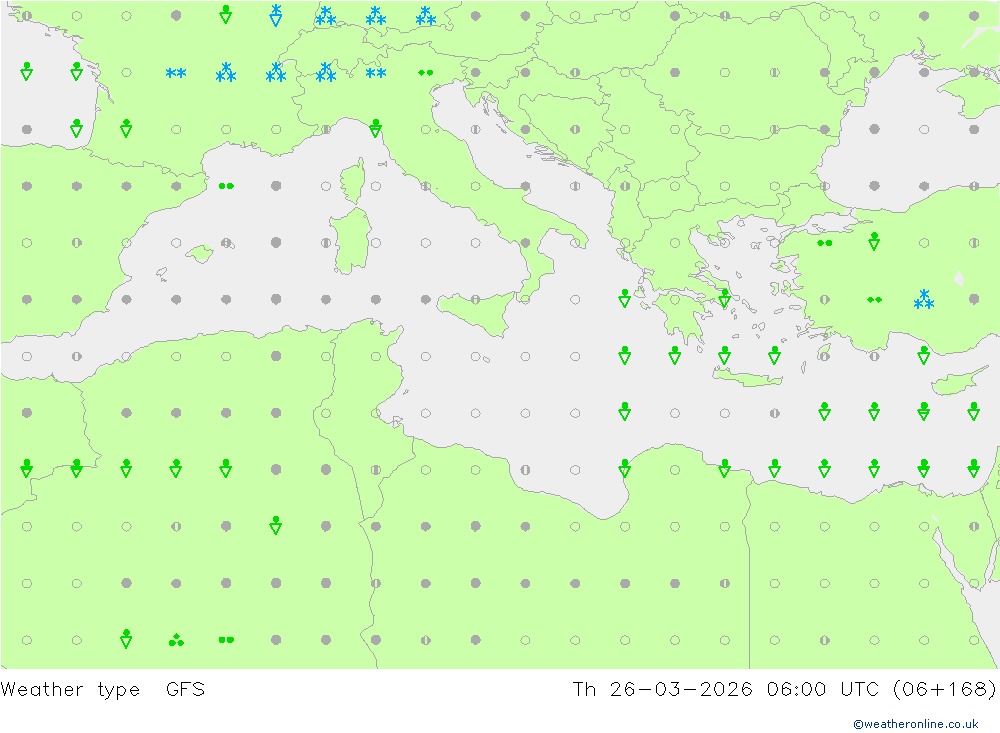Click the green double-dot symbol over northern Italy
1000x733 pixels.
(x=425, y=73)
